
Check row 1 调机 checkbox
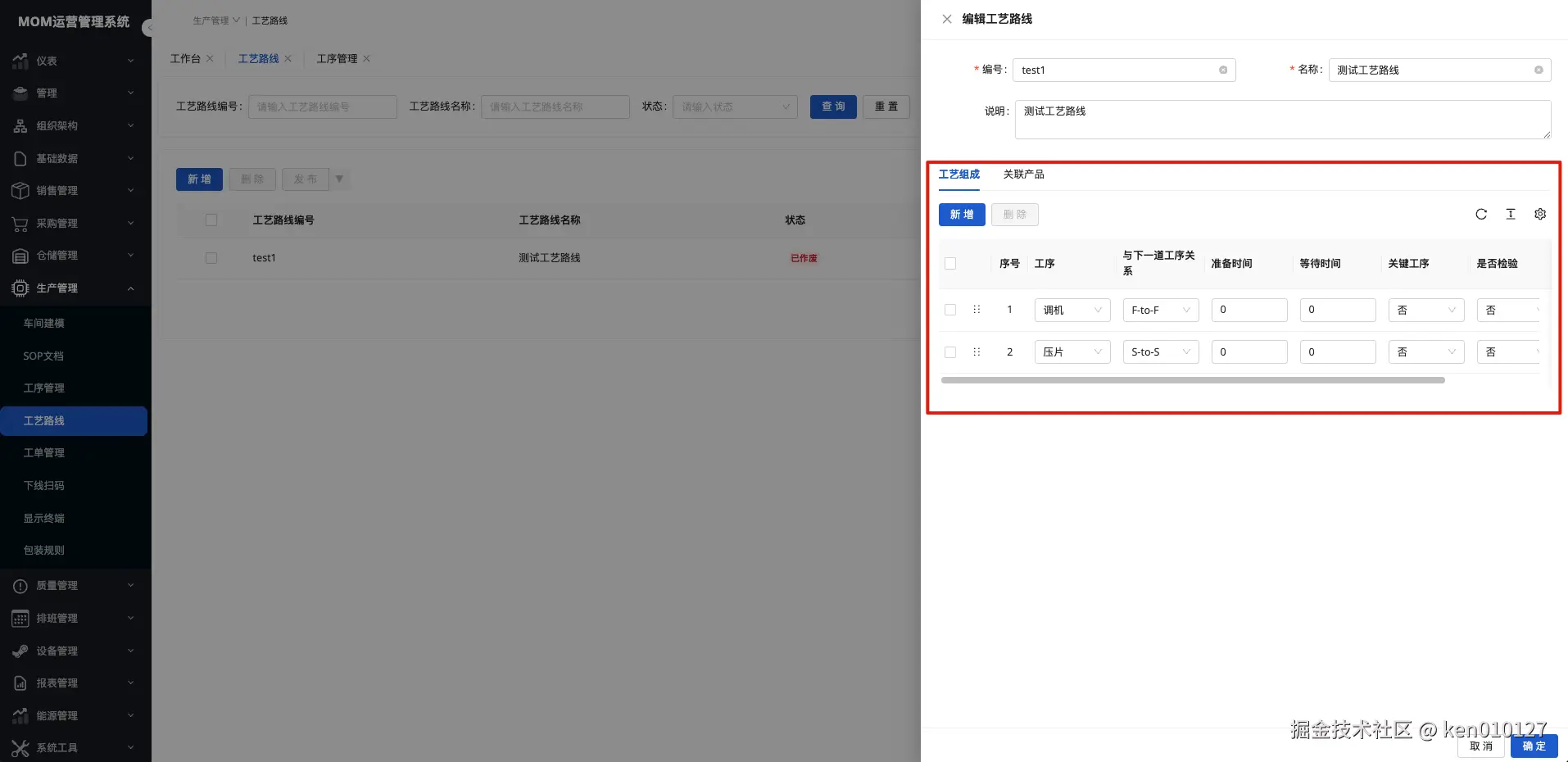[950, 310]
